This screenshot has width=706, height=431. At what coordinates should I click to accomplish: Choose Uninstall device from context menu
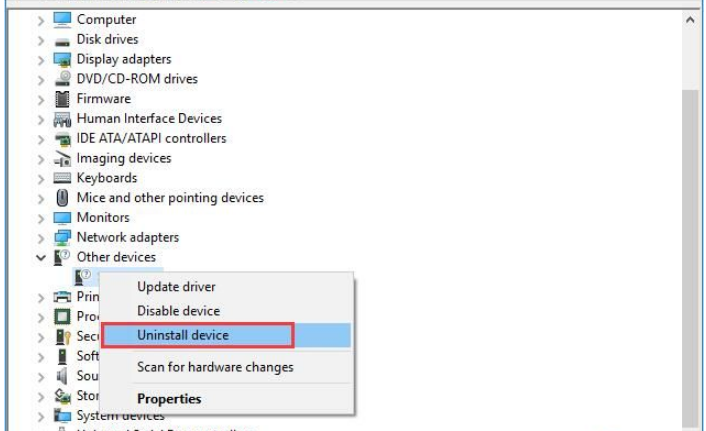[183, 335]
